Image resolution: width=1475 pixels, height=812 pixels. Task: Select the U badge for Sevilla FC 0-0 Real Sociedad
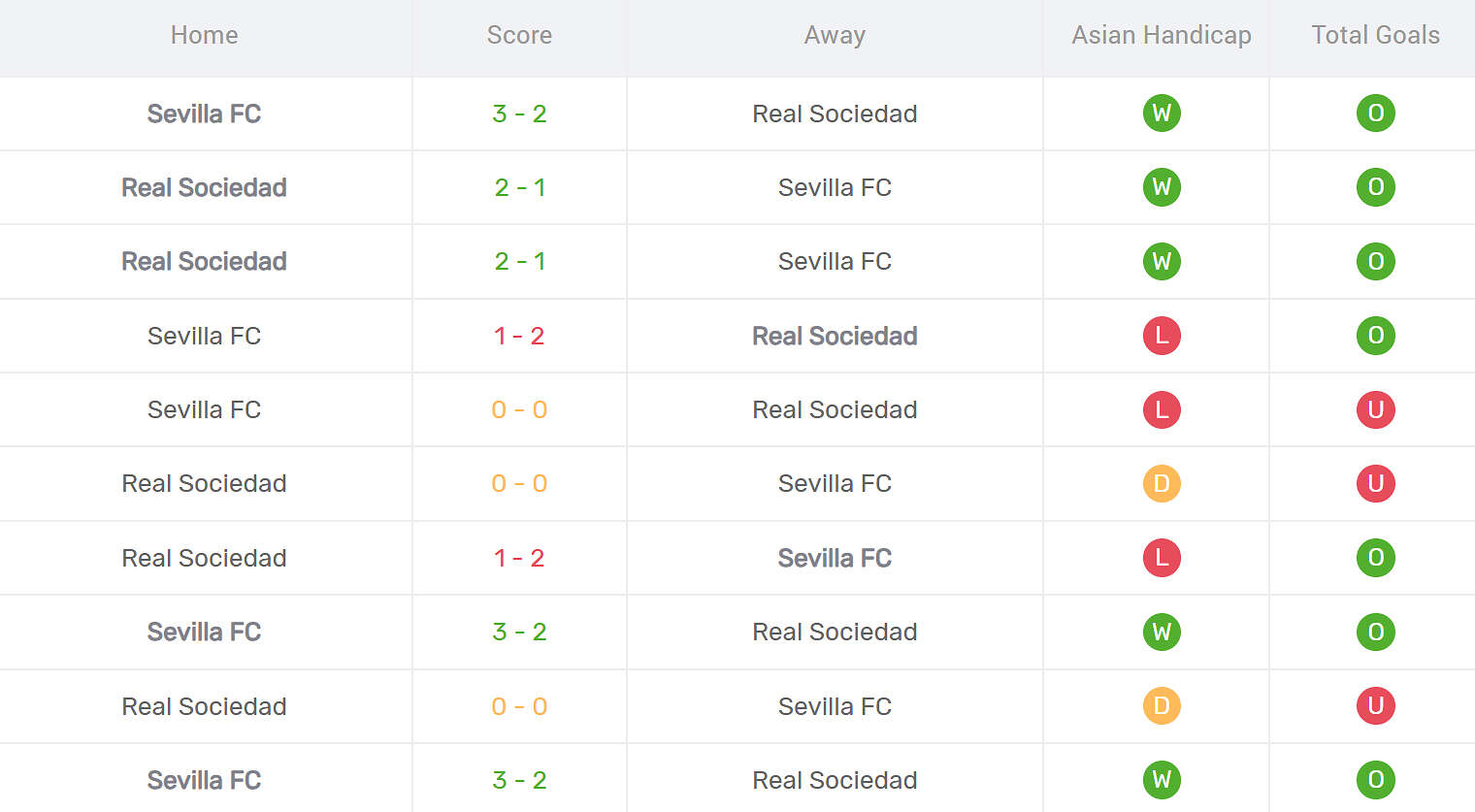coord(1375,409)
